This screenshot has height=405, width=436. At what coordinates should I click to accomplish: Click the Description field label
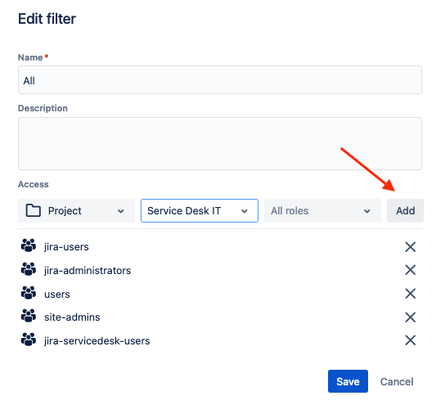click(43, 108)
